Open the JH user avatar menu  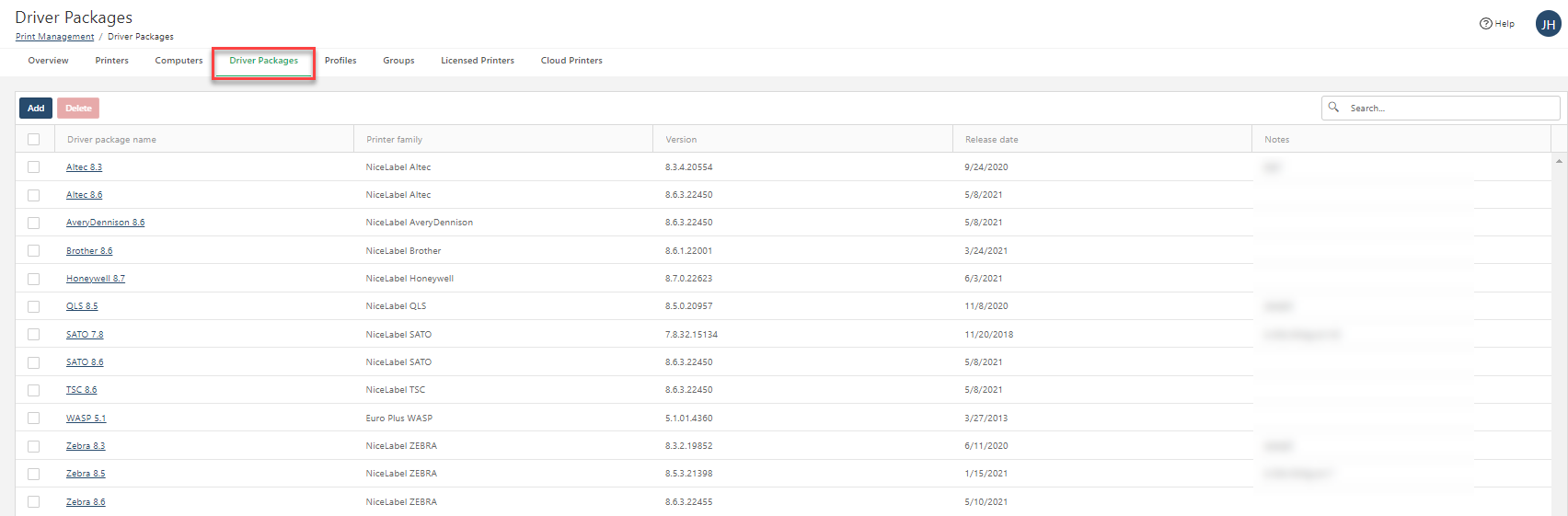click(1548, 25)
